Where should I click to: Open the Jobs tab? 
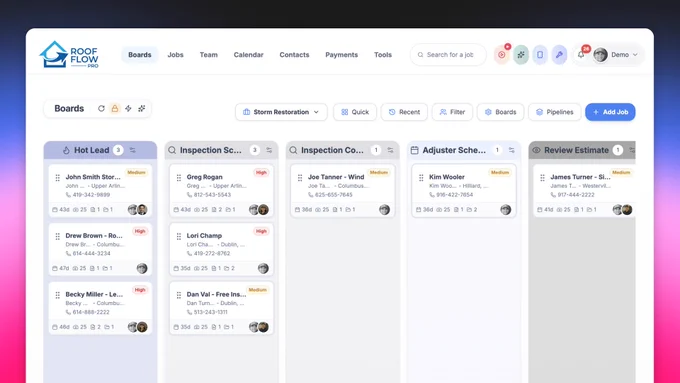pos(175,55)
